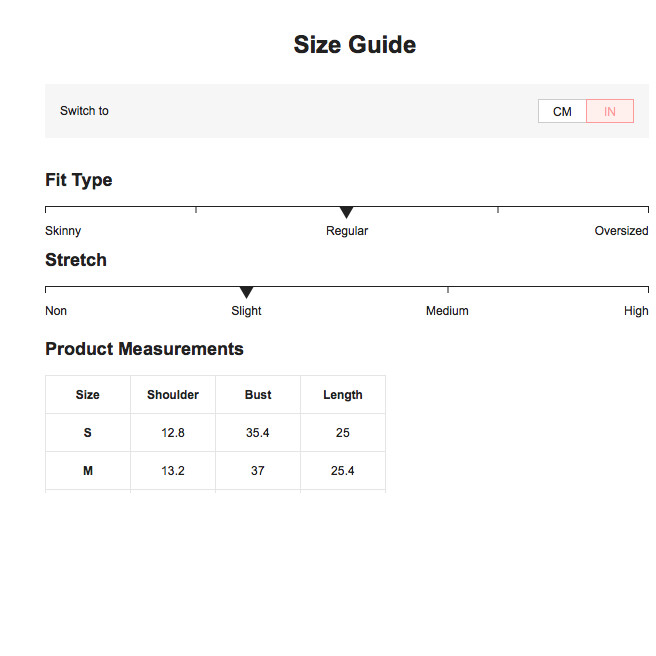This screenshot has height=656, width=656.
Task: Click the Bust column header
Action: 258,395
